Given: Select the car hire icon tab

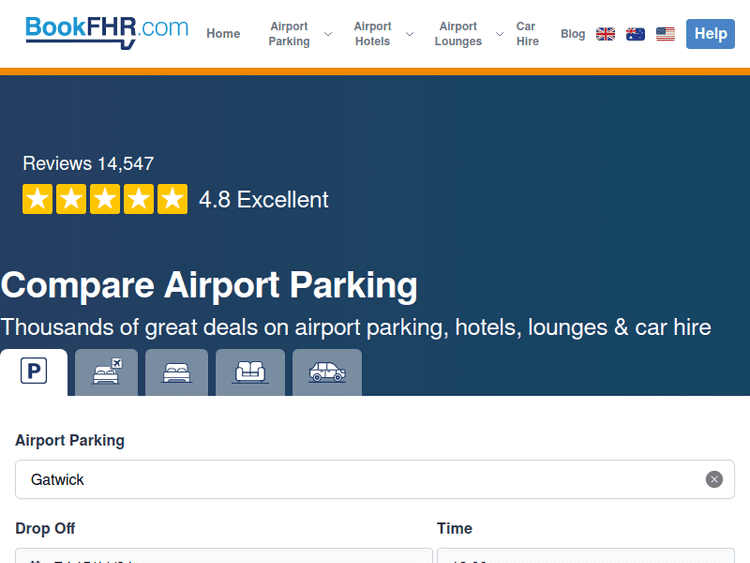Looking at the screenshot, I should coord(327,373).
